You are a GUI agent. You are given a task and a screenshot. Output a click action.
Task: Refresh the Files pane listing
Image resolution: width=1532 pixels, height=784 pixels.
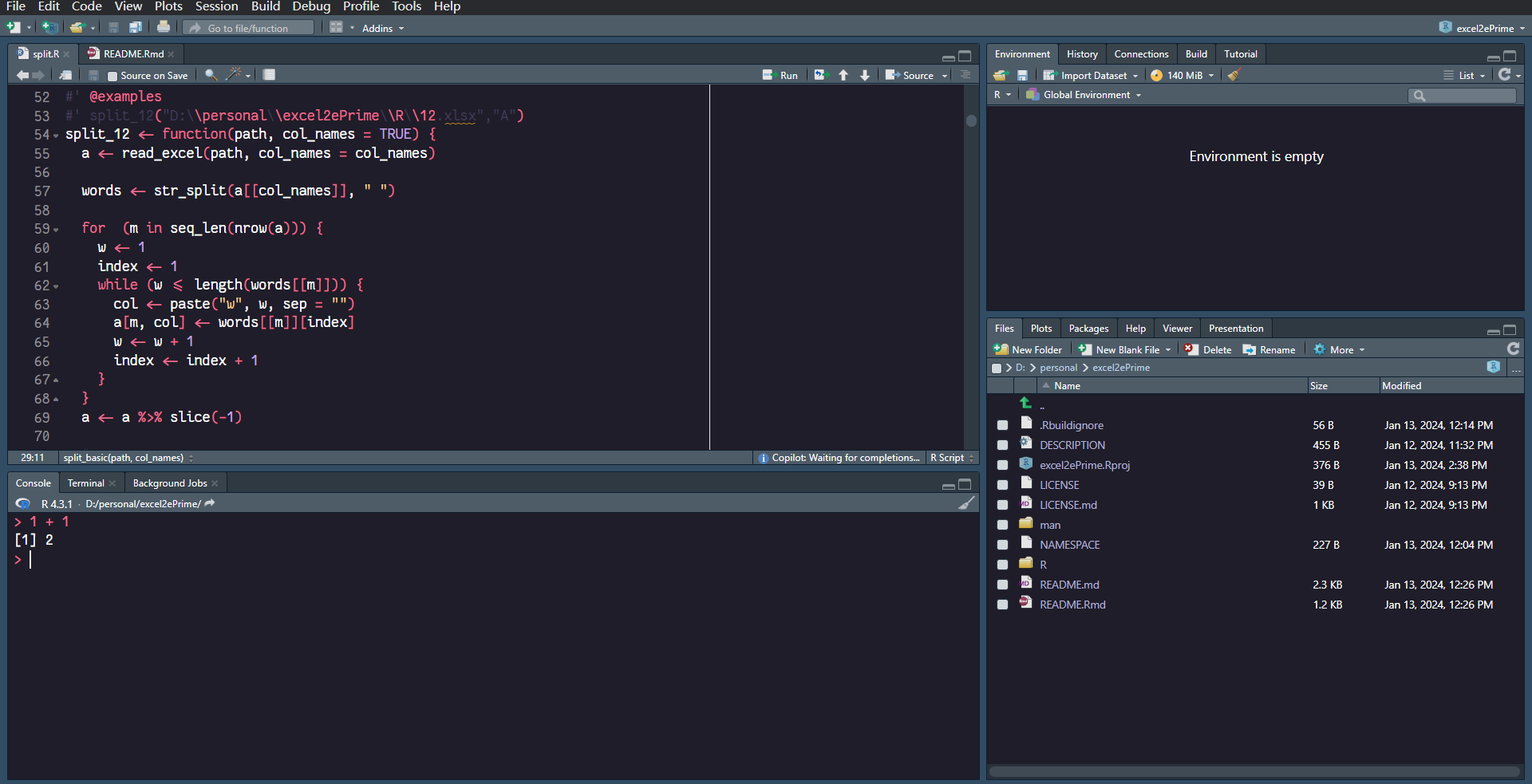pyautogui.click(x=1513, y=349)
